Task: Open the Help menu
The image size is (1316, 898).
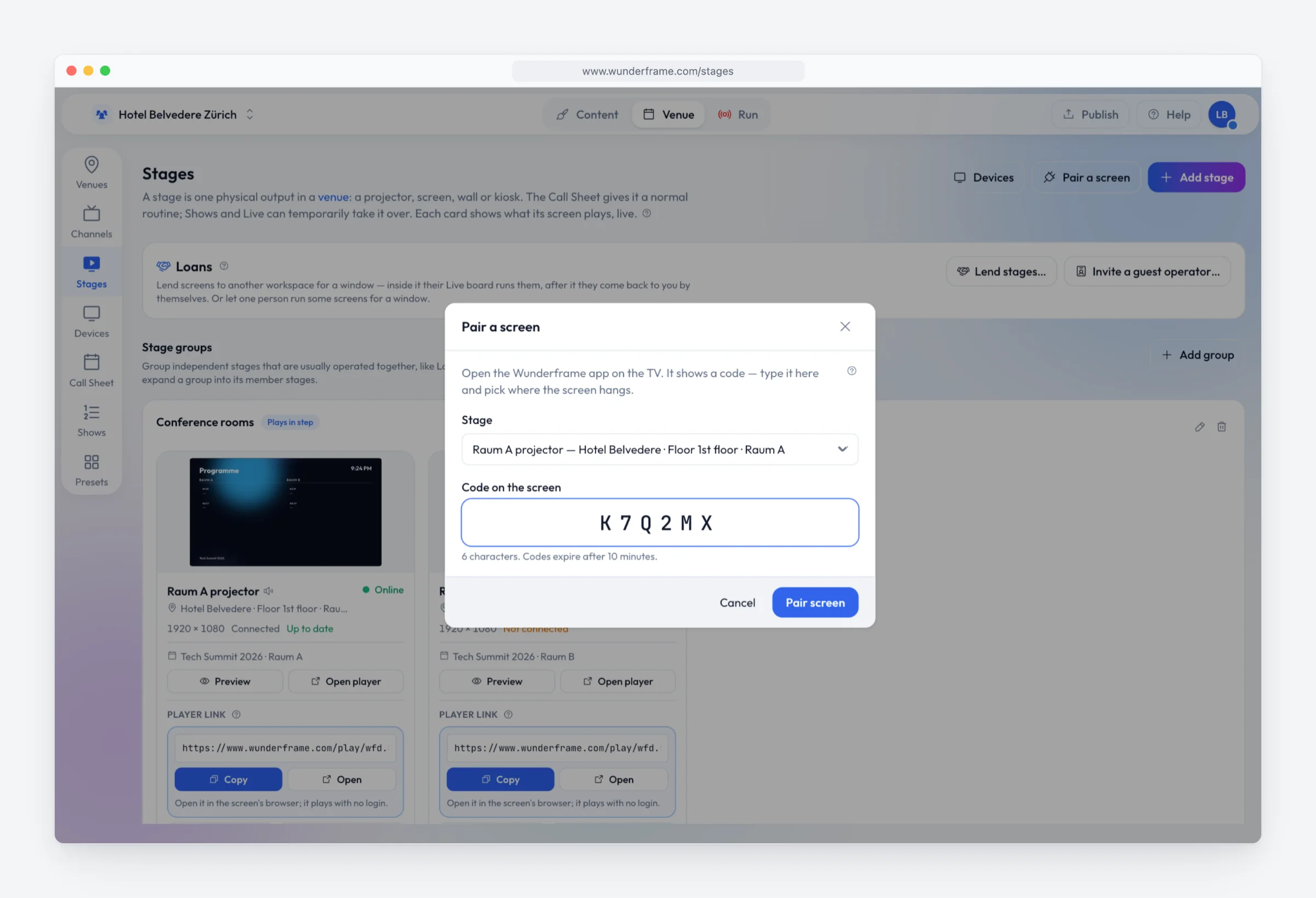Action: pyautogui.click(x=1168, y=115)
